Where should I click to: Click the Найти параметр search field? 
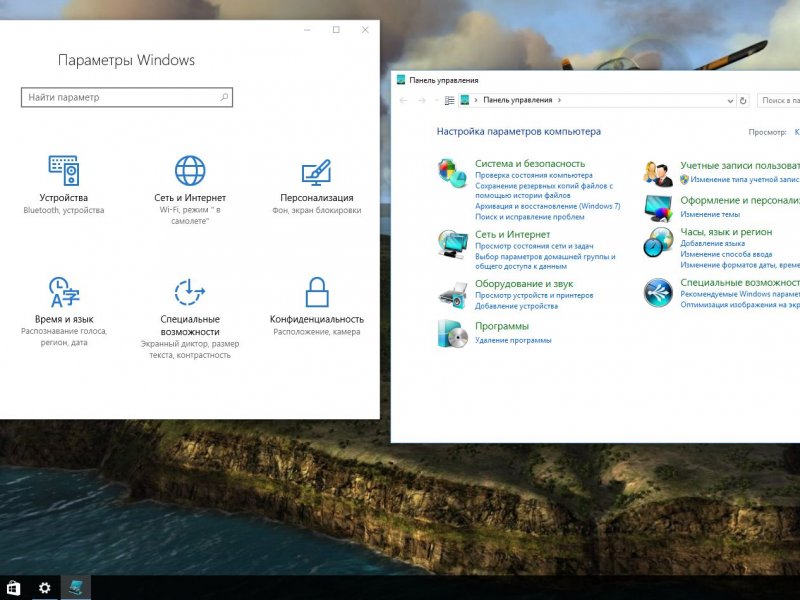127,97
